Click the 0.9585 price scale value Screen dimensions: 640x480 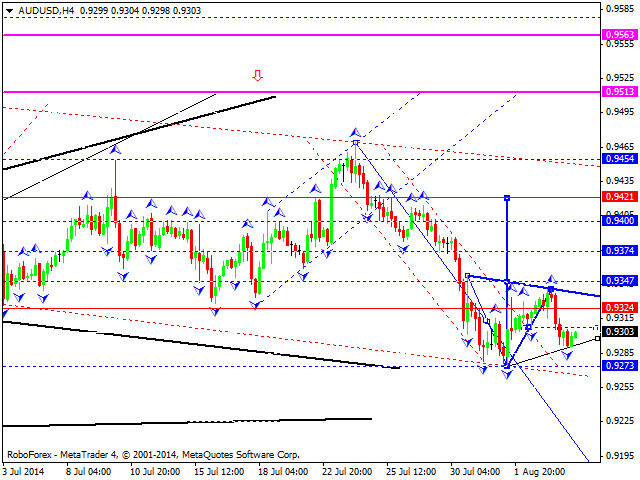[620, 8]
